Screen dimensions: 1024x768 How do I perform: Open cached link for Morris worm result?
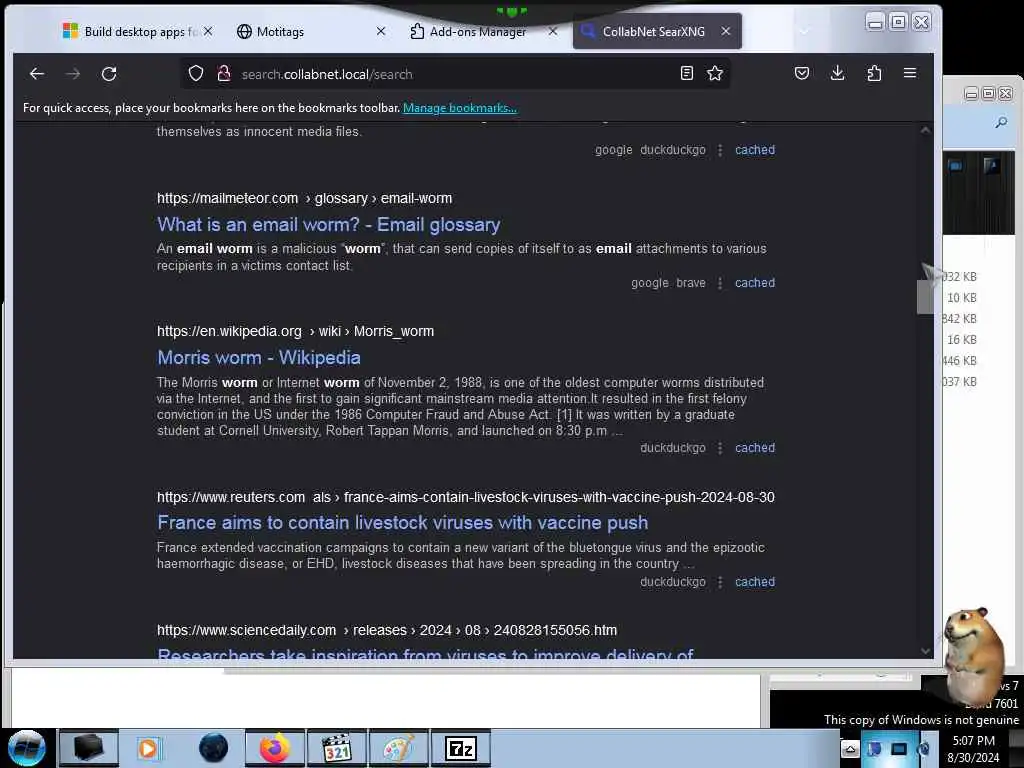click(755, 448)
